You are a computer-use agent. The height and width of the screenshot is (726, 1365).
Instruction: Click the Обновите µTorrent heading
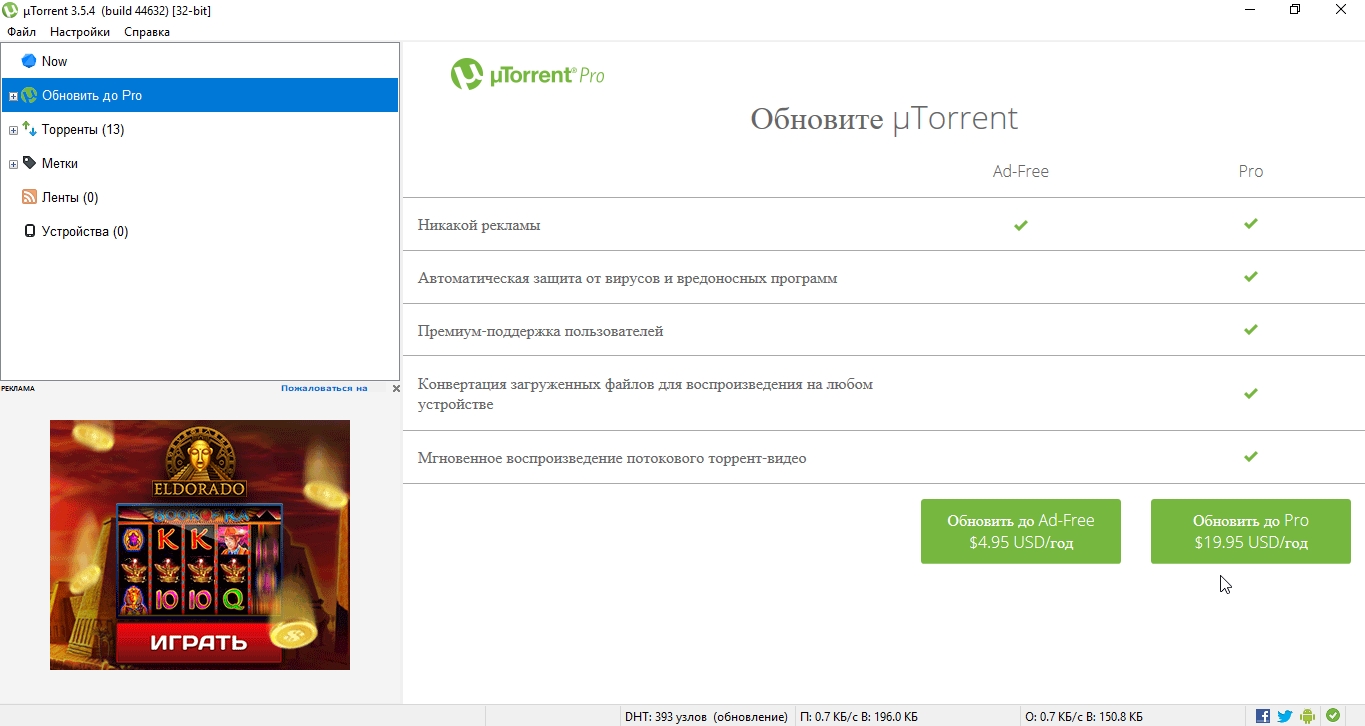884,119
